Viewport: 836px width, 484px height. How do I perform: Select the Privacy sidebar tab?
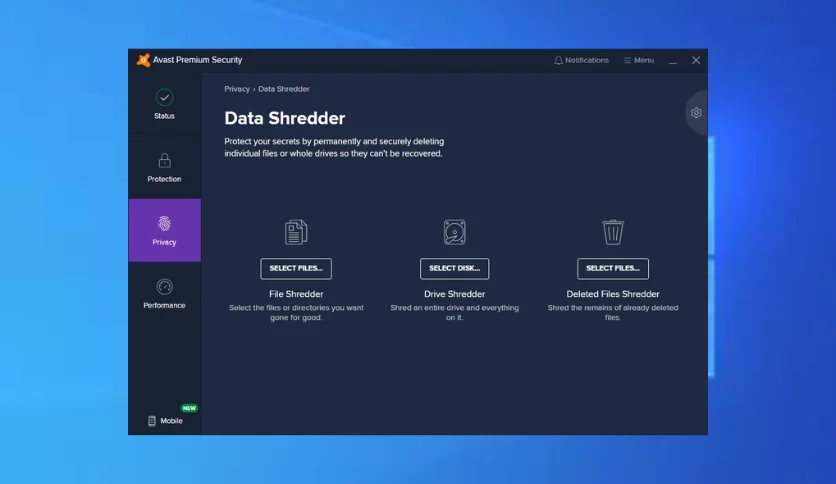(x=164, y=230)
